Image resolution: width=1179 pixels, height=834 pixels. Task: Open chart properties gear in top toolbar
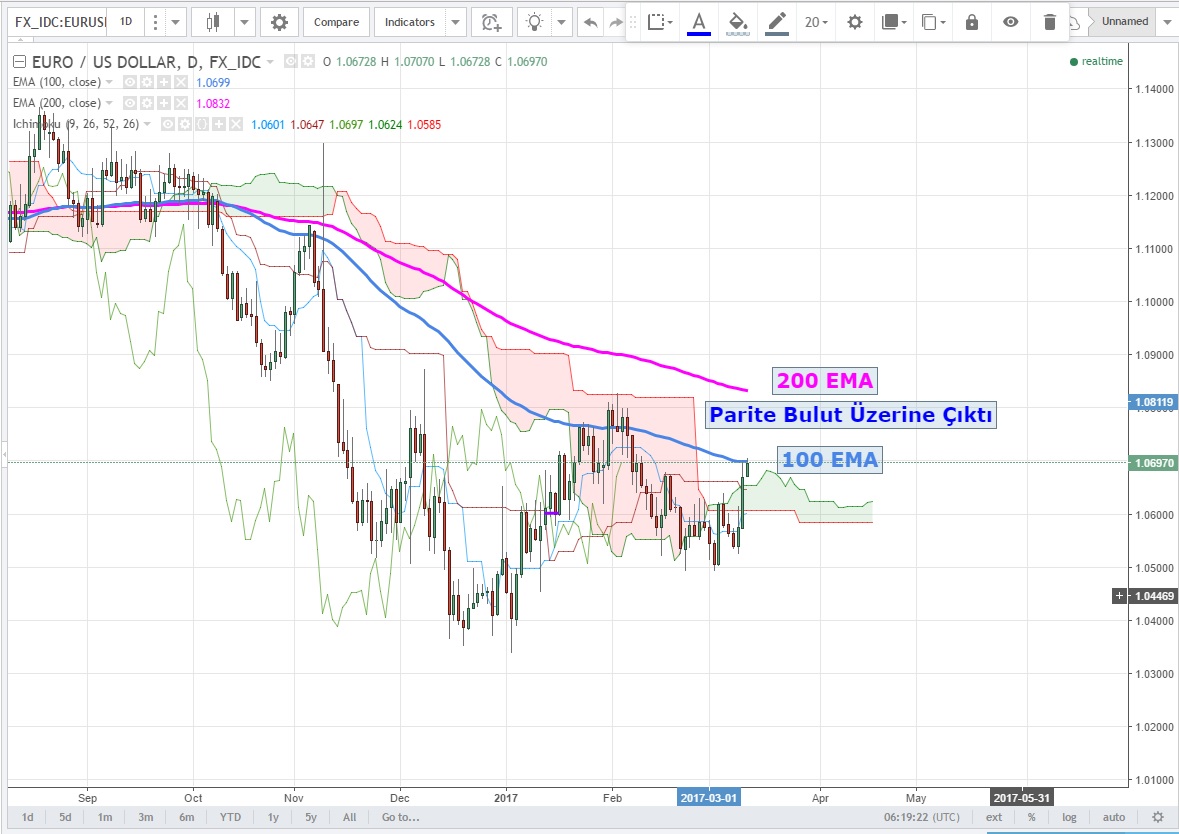point(279,22)
